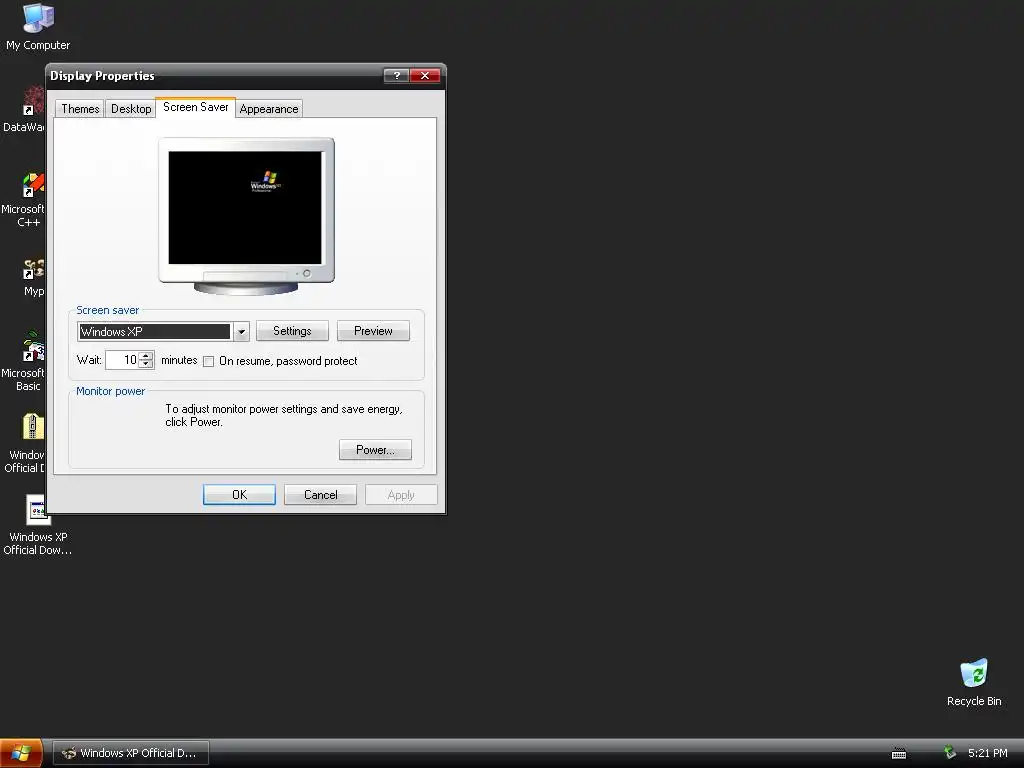Viewport: 1024px width, 768px height.
Task: Open the screen saver dropdown list
Action: [241, 332]
